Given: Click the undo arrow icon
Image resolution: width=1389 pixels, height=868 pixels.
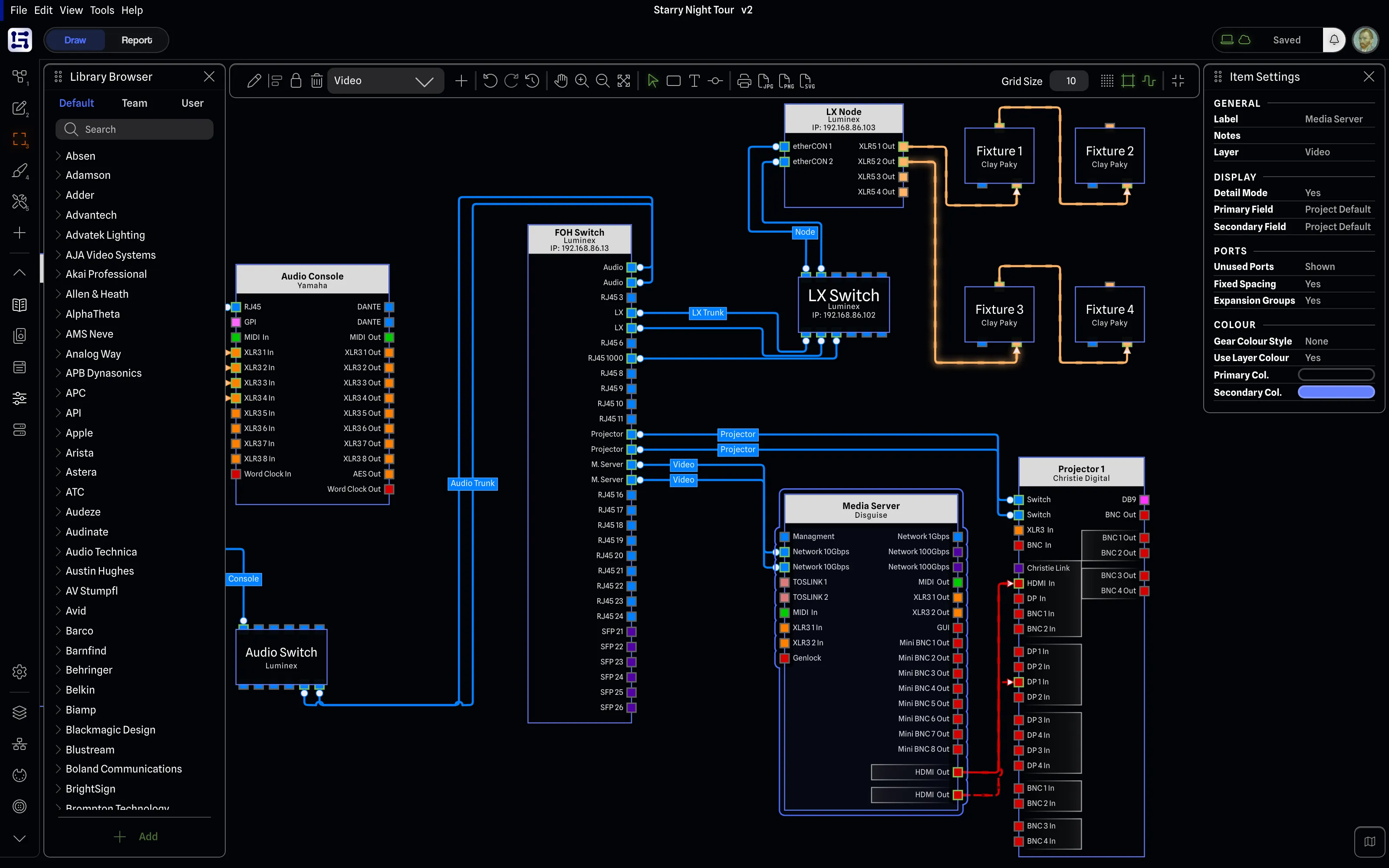Looking at the screenshot, I should click(490, 81).
